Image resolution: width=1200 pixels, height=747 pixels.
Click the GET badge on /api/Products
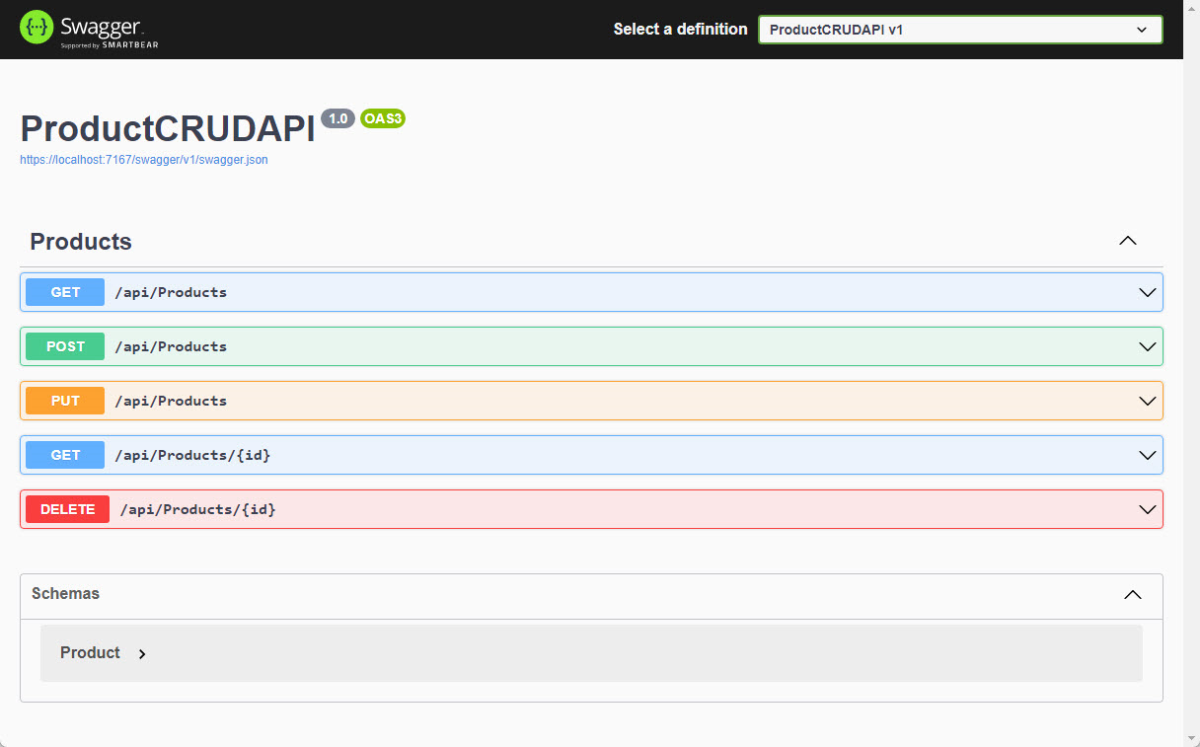[64, 292]
